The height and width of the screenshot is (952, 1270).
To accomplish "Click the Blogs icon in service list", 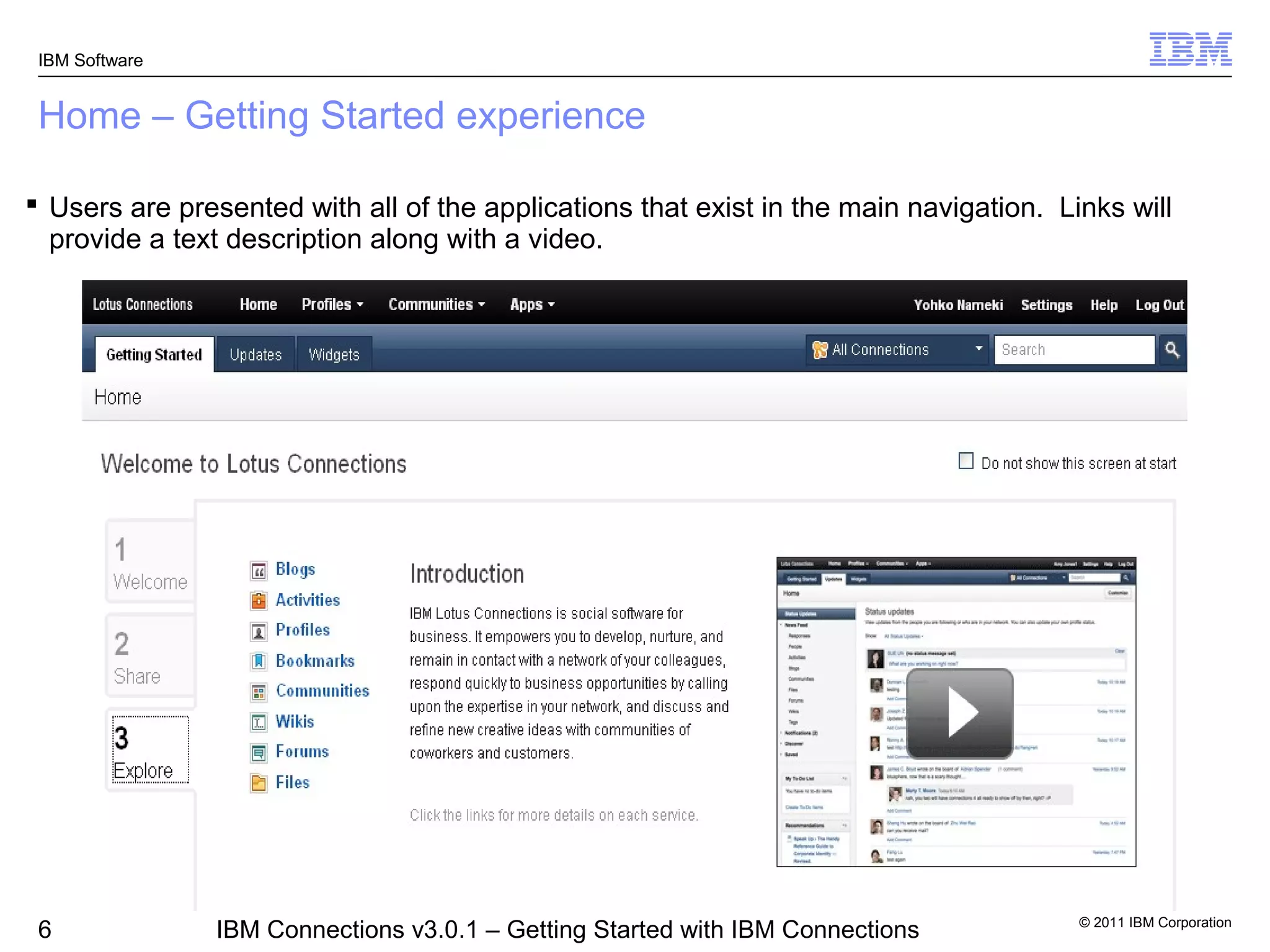I will click(x=259, y=570).
